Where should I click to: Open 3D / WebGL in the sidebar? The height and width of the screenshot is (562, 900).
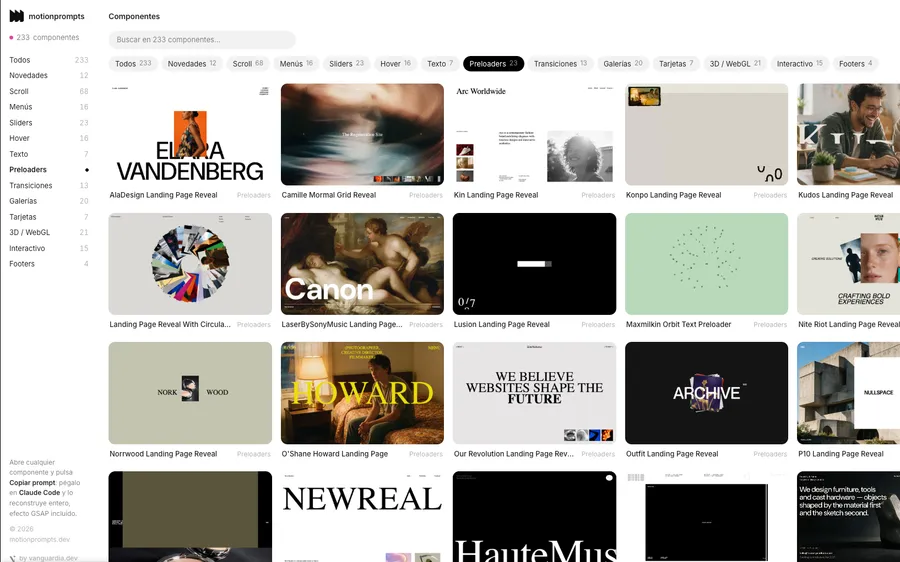click(49, 232)
